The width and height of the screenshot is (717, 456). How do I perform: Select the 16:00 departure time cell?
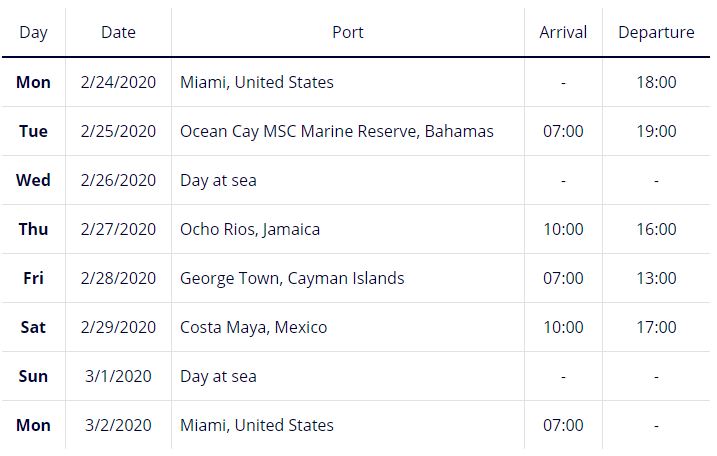656,229
